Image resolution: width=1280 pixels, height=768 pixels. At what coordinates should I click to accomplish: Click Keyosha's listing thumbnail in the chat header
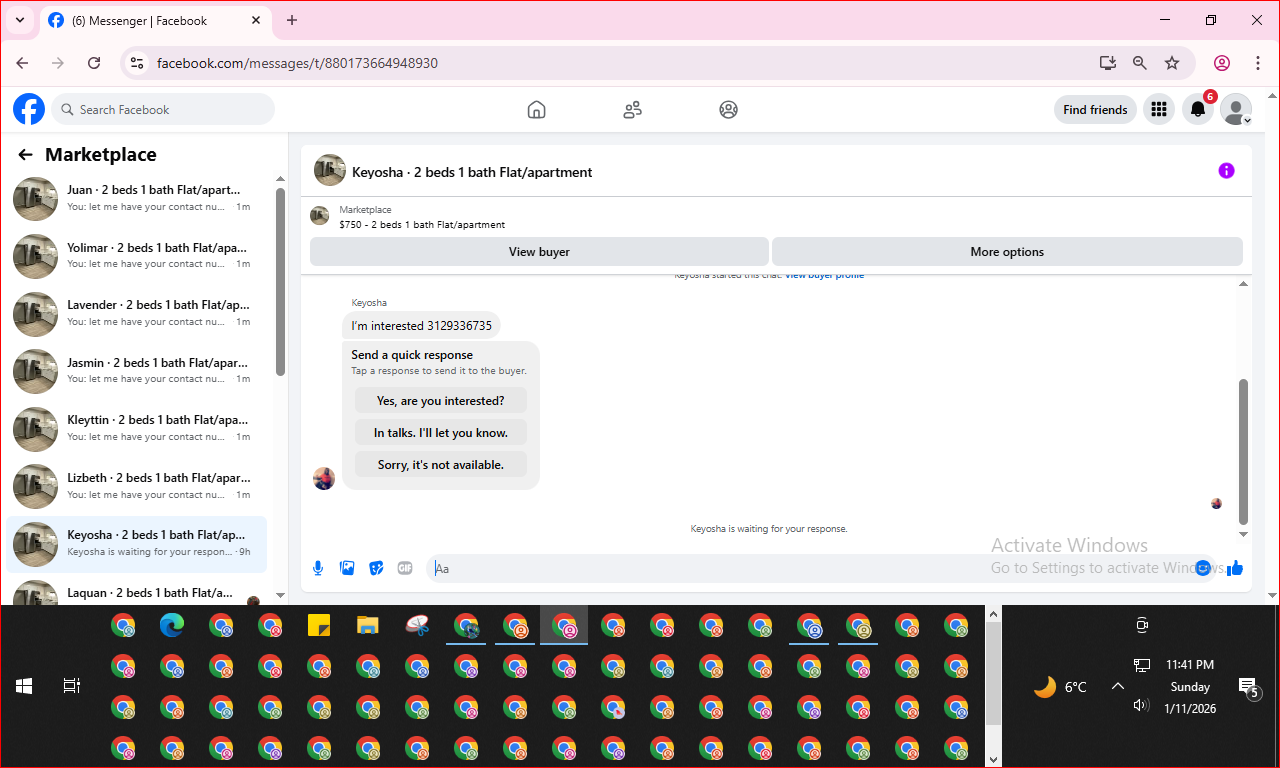tap(330, 171)
